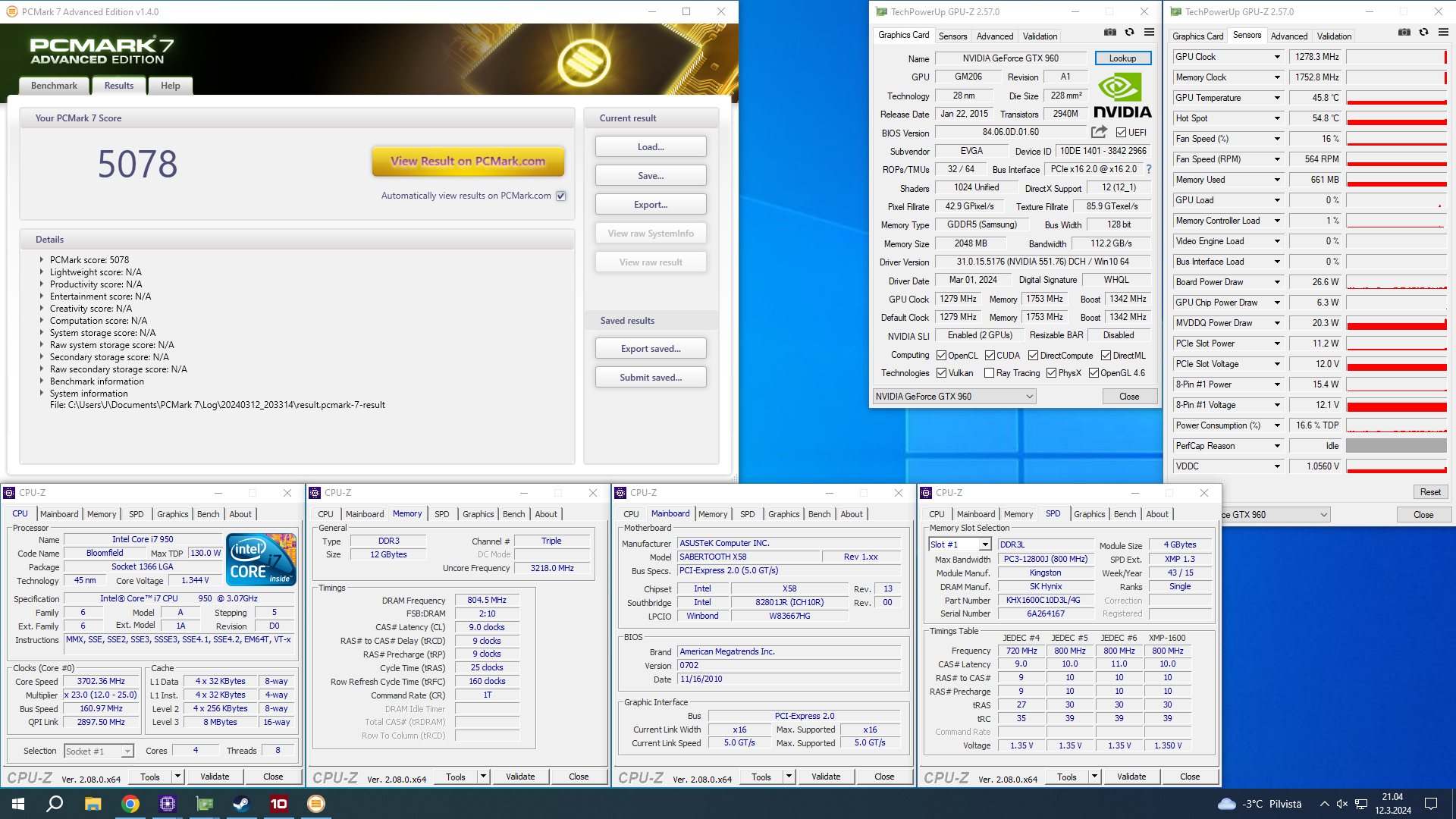Viewport: 1456px width, 819px height.
Task: Click the BIOS export share icon
Action: pyautogui.click(x=1099, y=132)
